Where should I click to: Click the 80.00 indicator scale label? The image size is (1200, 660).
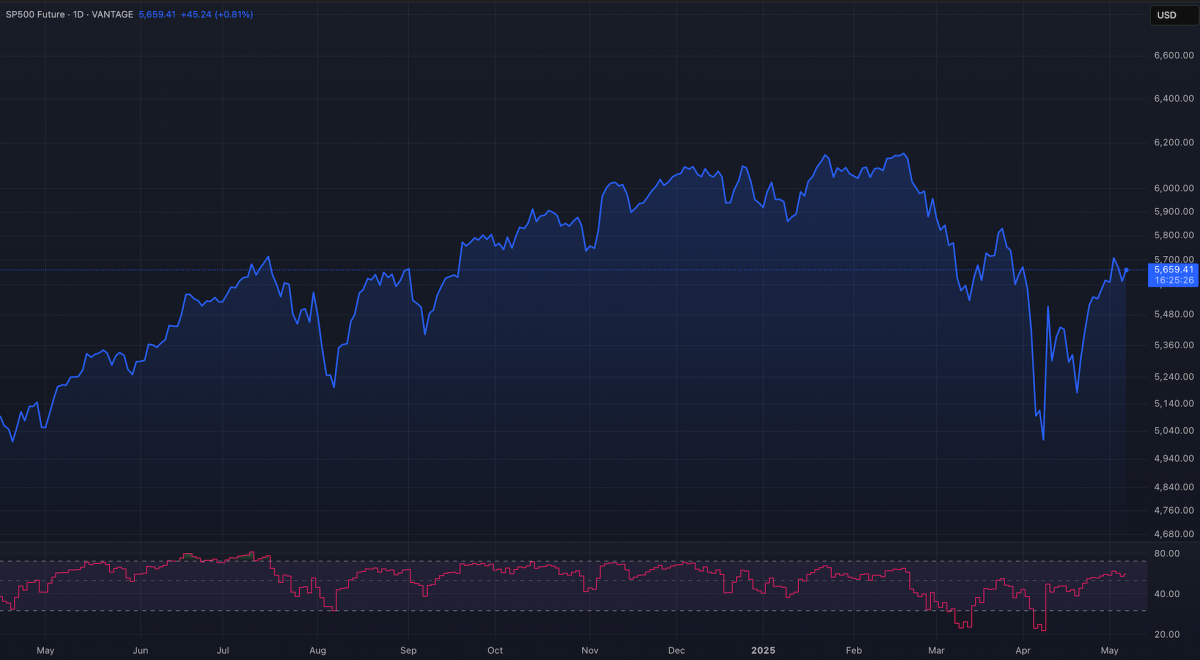(1166, 553)
